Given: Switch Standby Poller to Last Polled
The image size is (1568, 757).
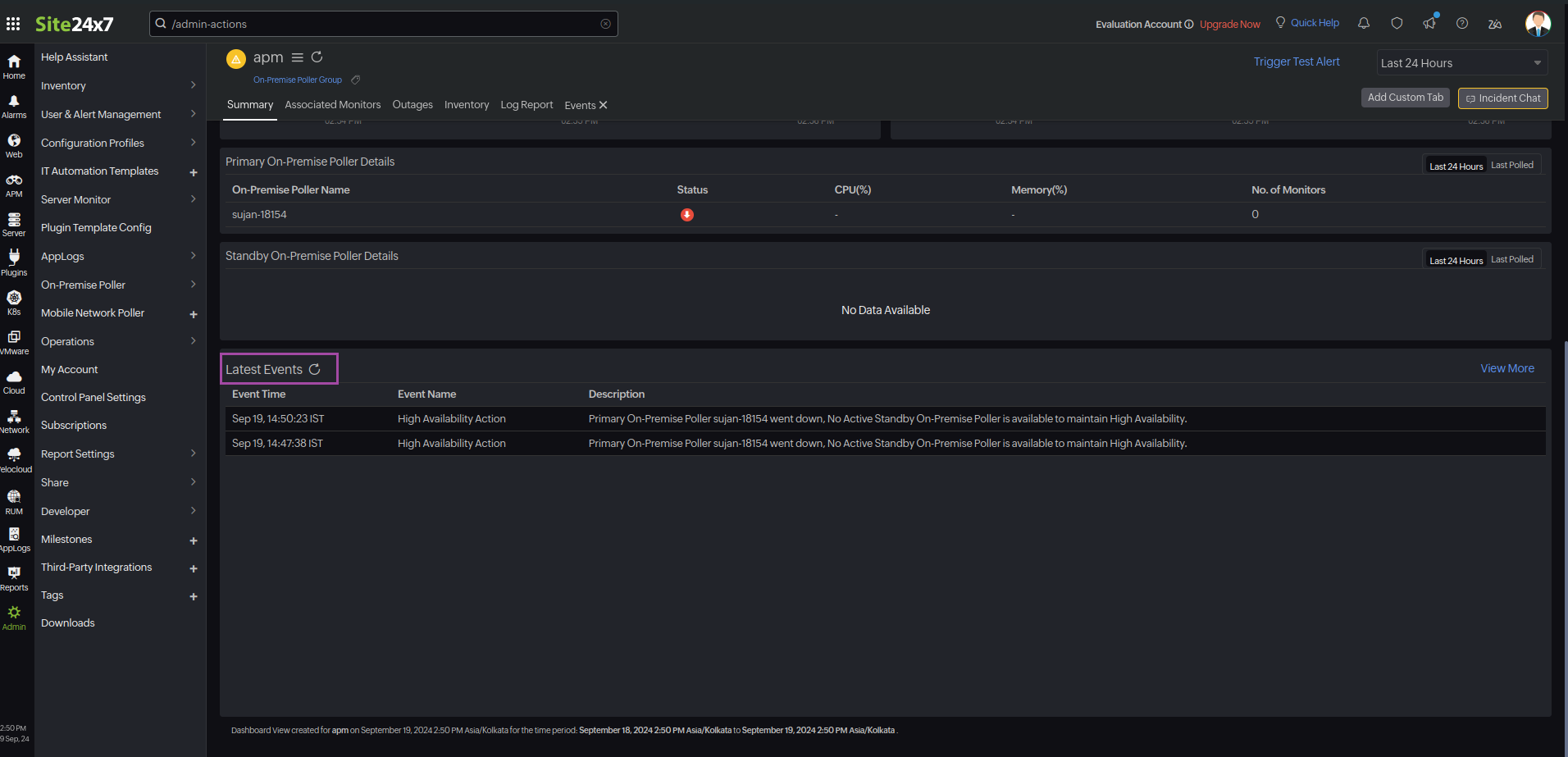Looking at the screenshot, I should (1511, 260).
